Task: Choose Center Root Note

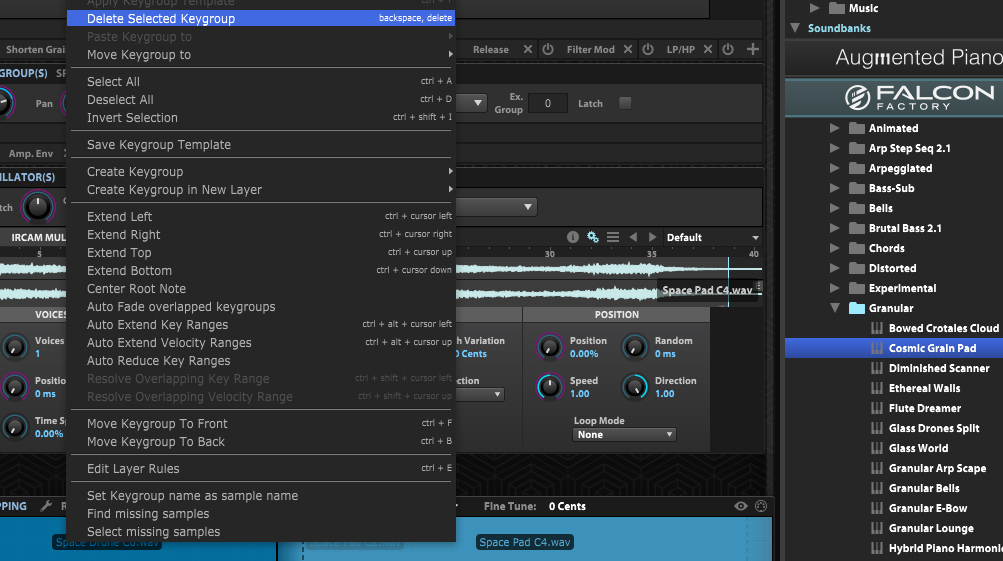Action: click(261, 288)
